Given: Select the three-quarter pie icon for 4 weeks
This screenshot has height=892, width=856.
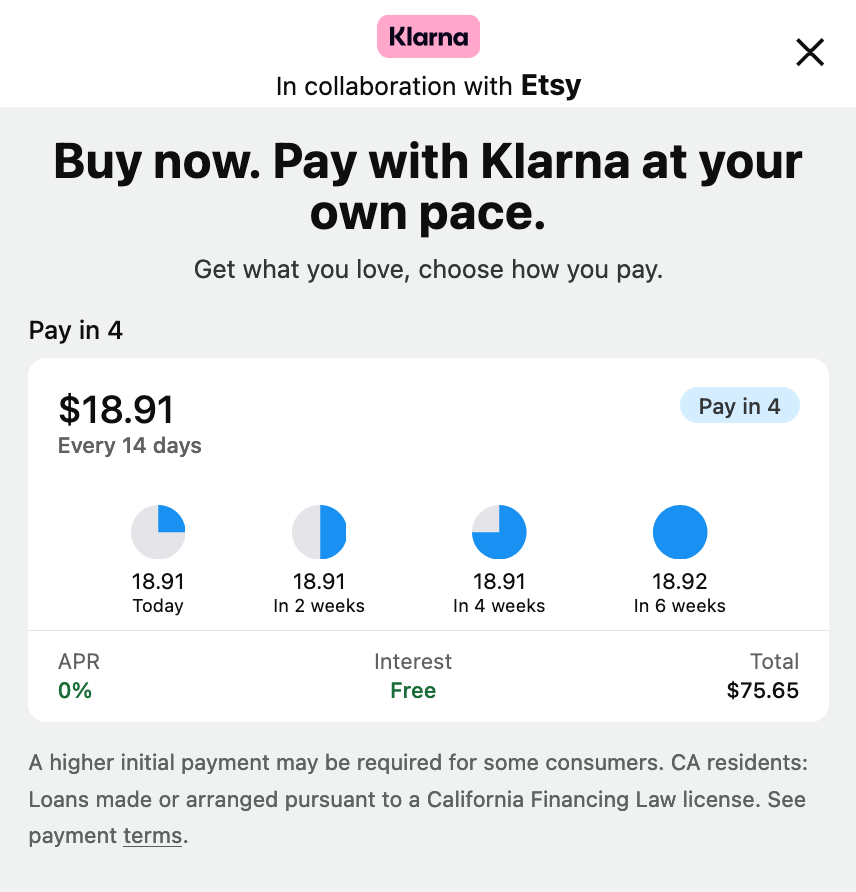Looking at the screenshot, I should coord(499,531).
